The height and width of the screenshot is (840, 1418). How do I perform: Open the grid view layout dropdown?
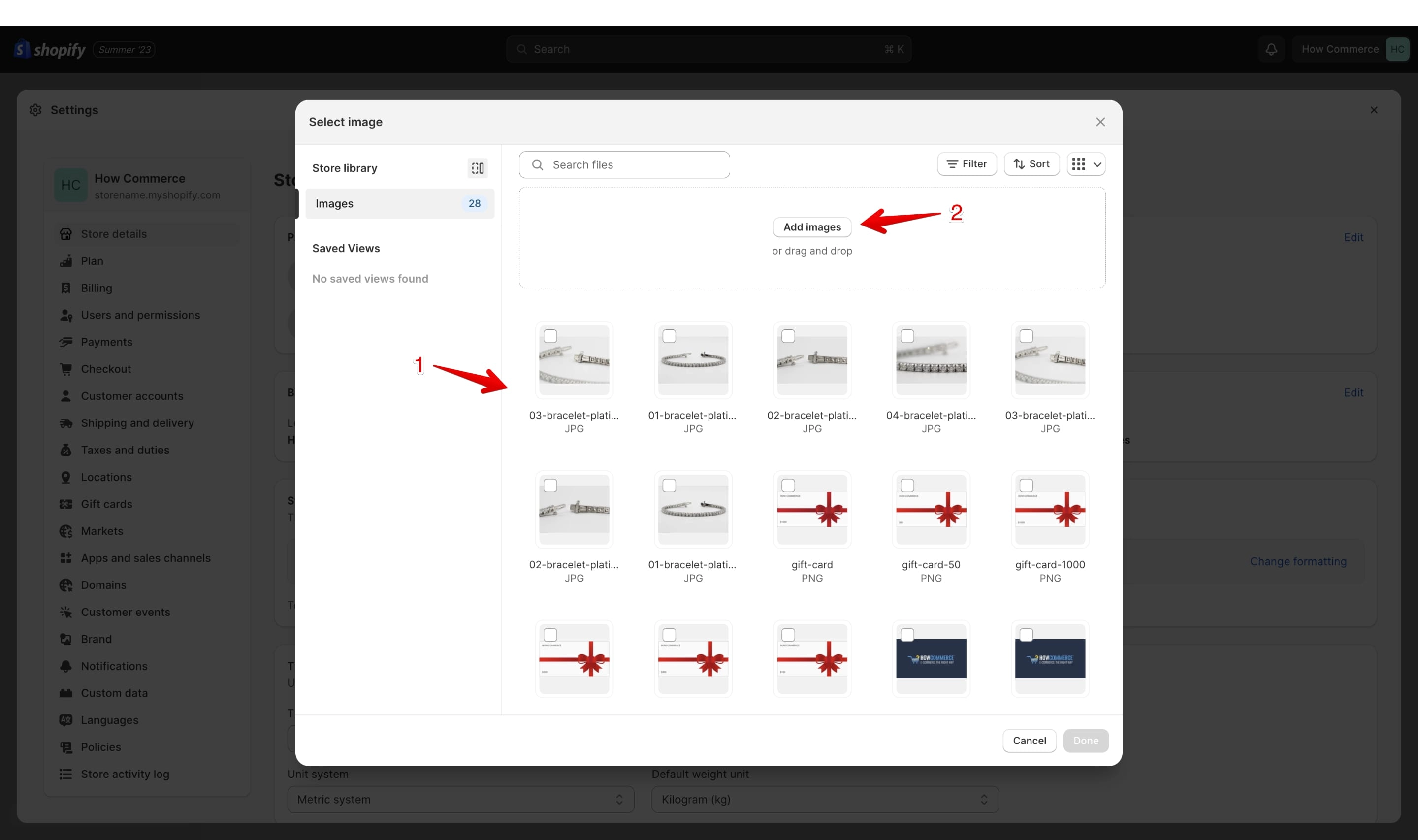(1086, 164)
